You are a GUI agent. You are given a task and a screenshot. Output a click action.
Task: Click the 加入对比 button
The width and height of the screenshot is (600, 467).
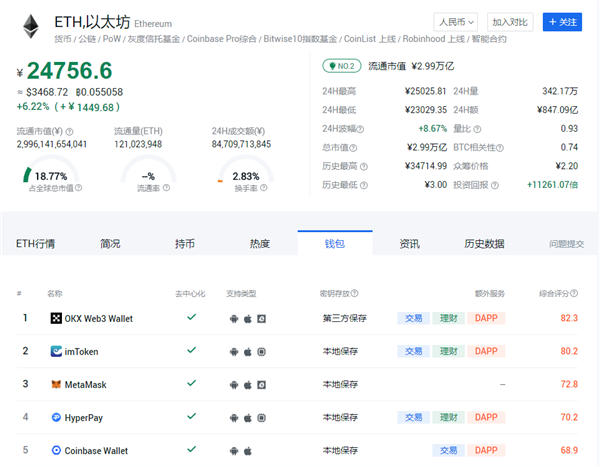[x=510, y=22]
